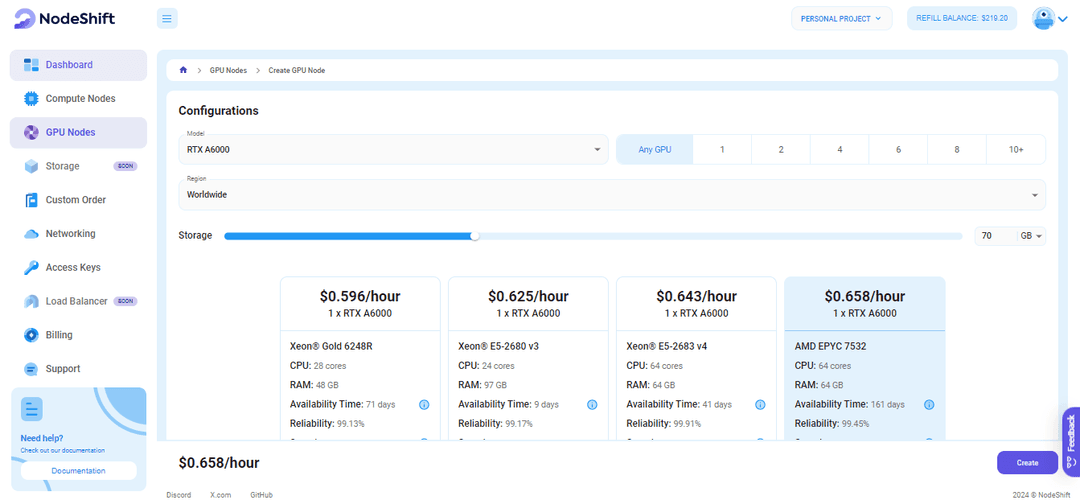Toggle the hamburger sidebar menu
The width and height of the screenshot is (1080, 503).
point(167,19)
